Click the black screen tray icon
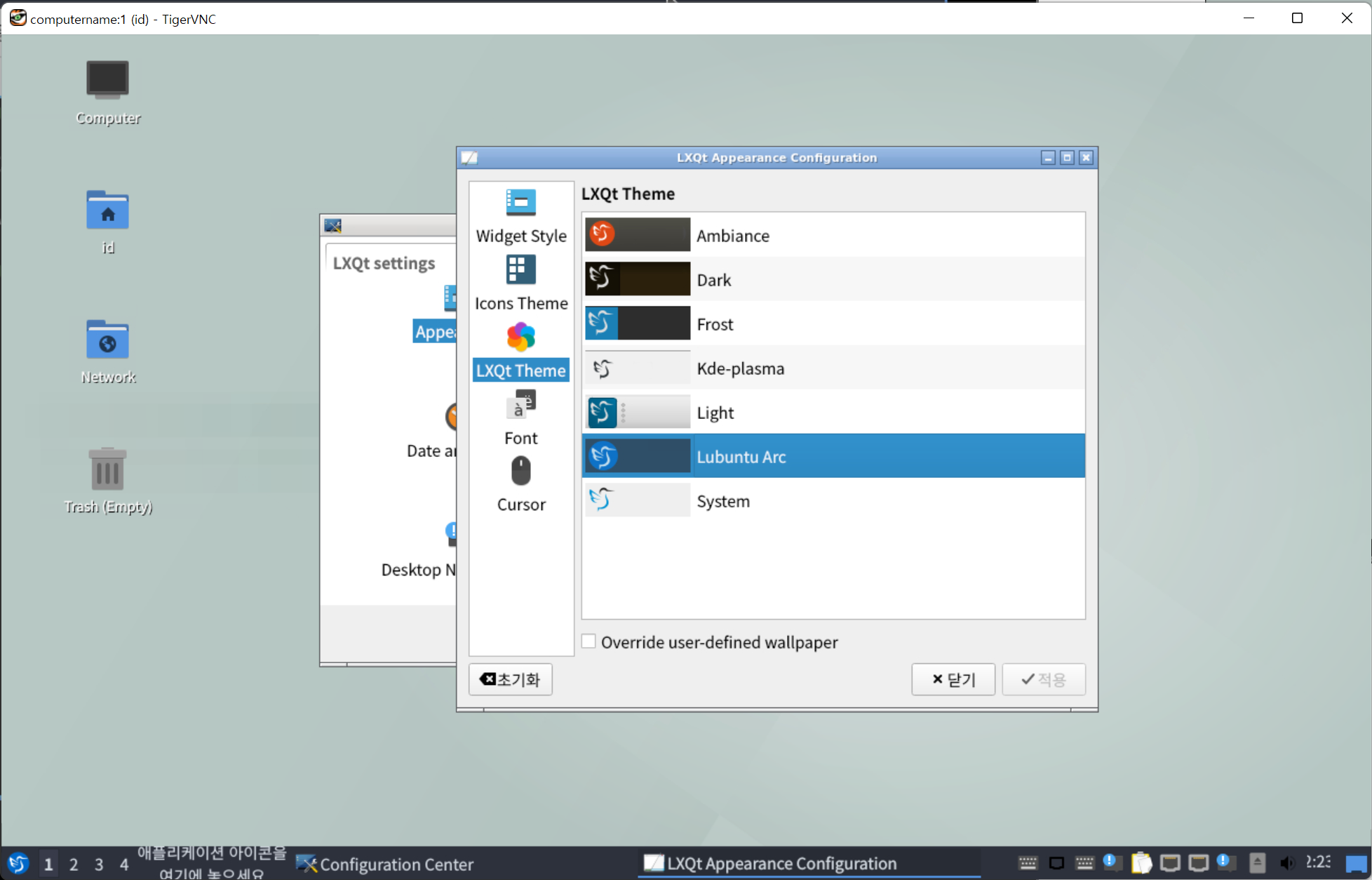Screen dimensions: 1372x880 point(1056,863)
